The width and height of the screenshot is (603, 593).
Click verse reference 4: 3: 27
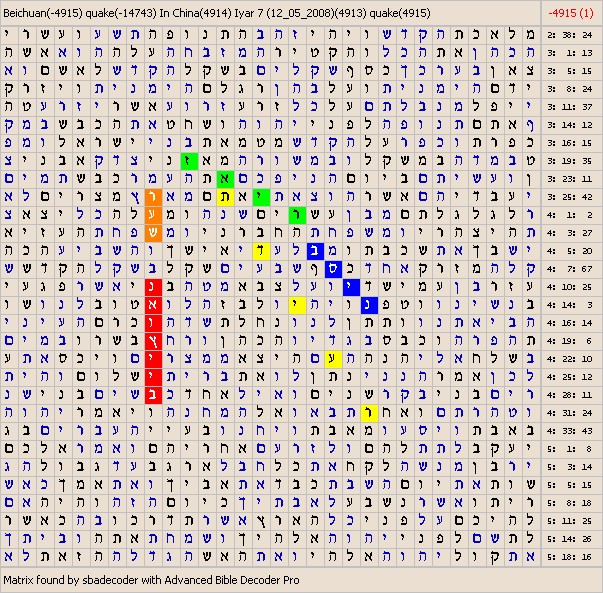(x=570, y=233)
